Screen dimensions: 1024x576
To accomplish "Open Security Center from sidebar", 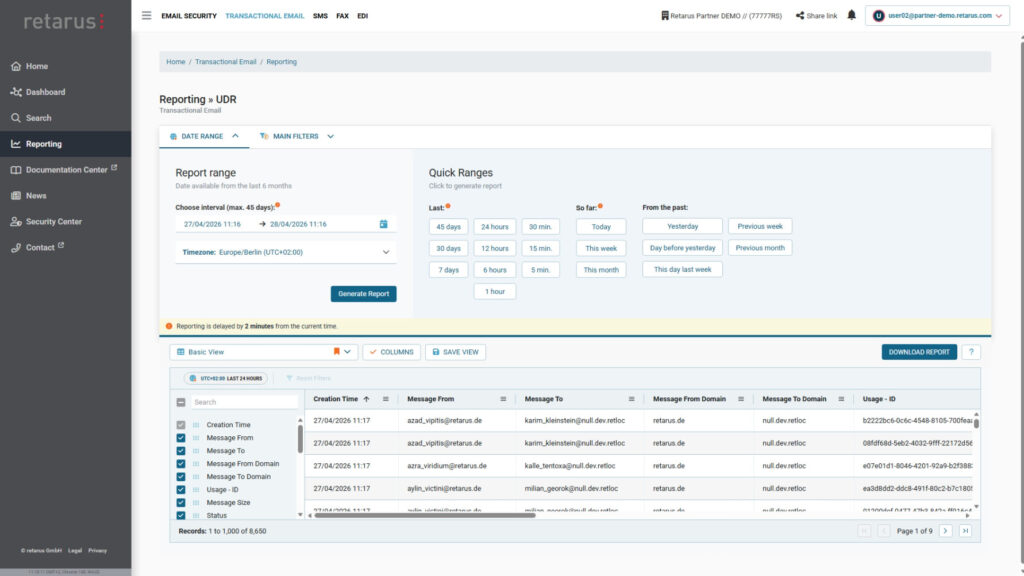I will [53, 221].
